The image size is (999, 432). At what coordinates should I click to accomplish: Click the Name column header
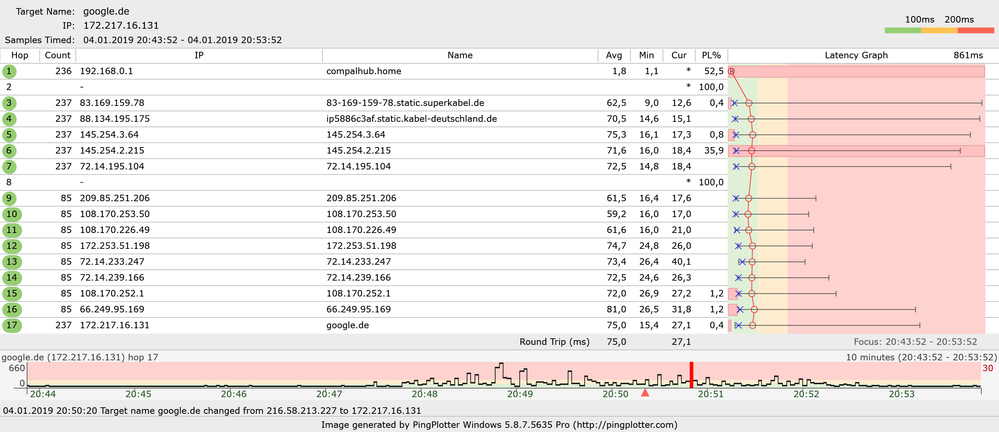[460, 55]
